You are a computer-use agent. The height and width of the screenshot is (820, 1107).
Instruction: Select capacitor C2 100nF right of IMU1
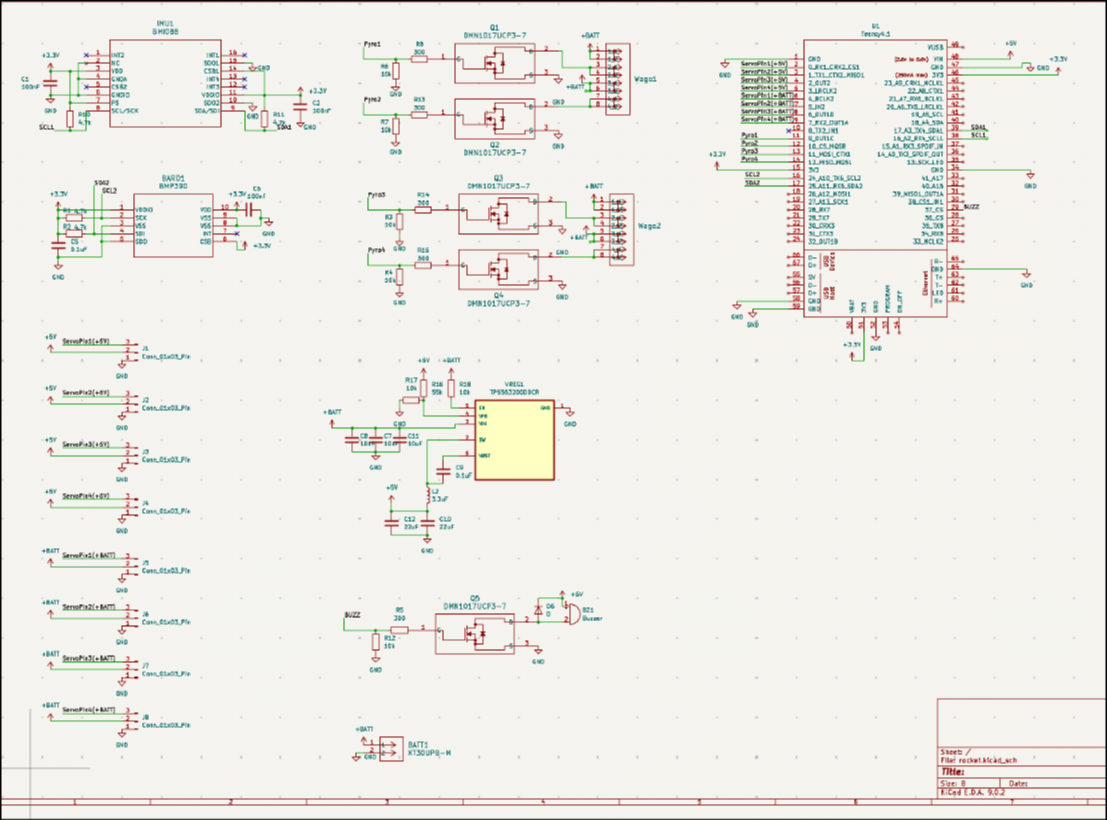[x=300, y=106]
